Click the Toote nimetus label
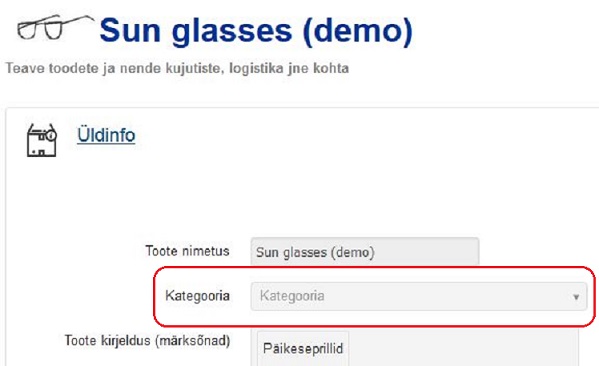 [187, 251]
